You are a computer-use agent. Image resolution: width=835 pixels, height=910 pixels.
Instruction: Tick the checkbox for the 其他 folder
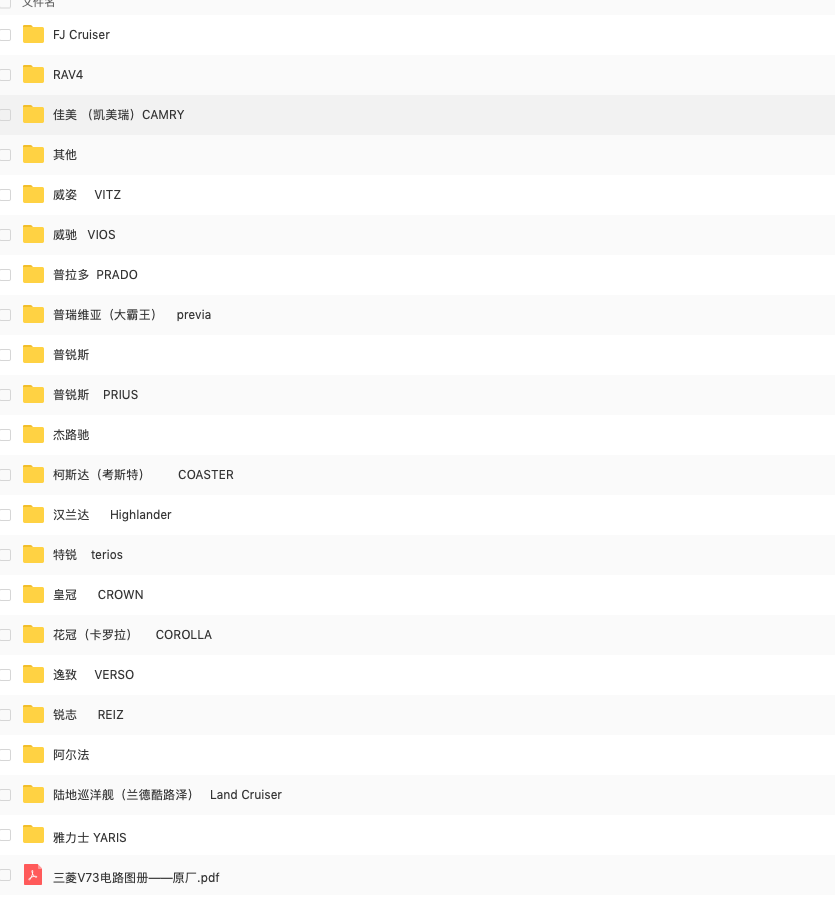[x=5, y=155]
